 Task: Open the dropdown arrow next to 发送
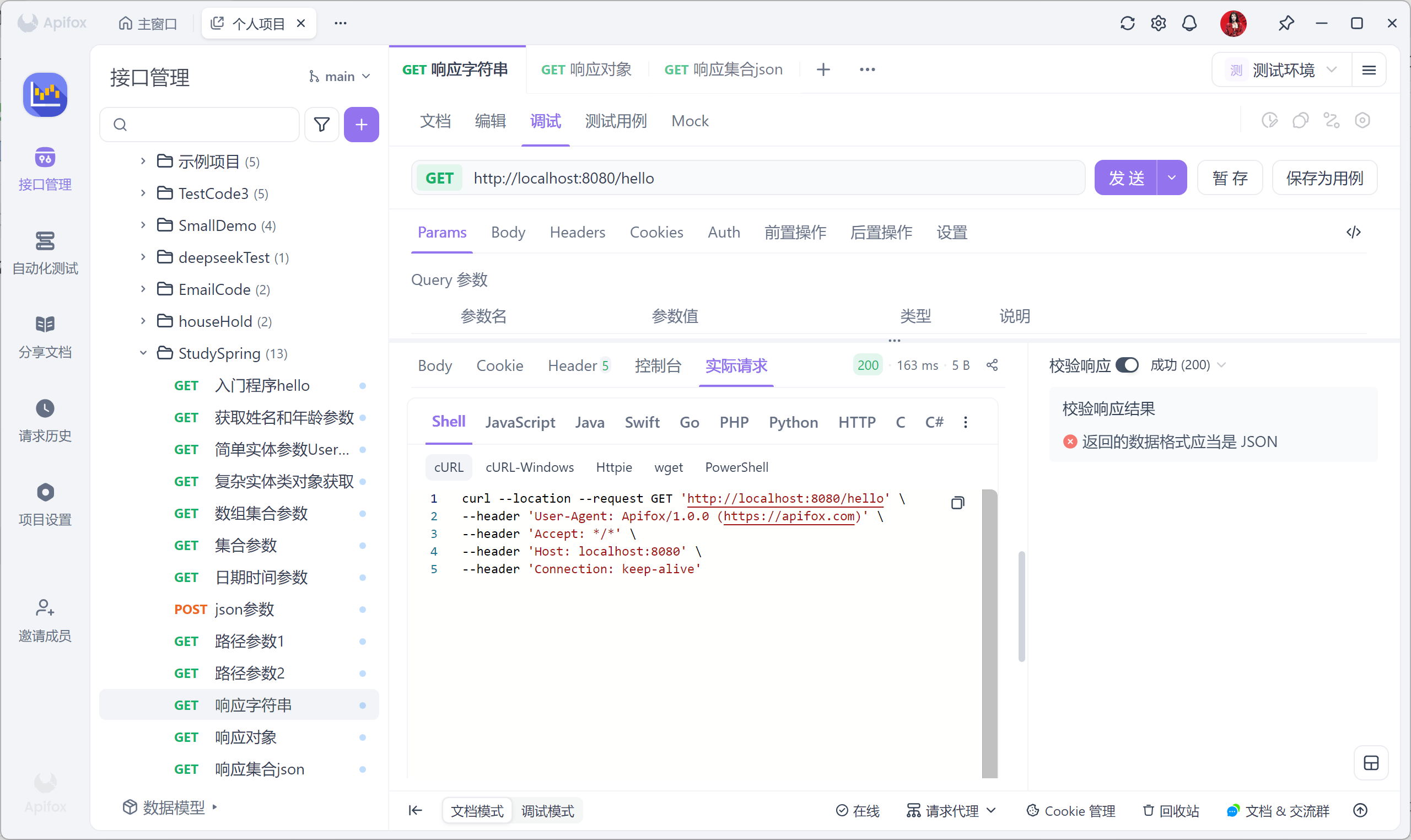coord(1172,177)
